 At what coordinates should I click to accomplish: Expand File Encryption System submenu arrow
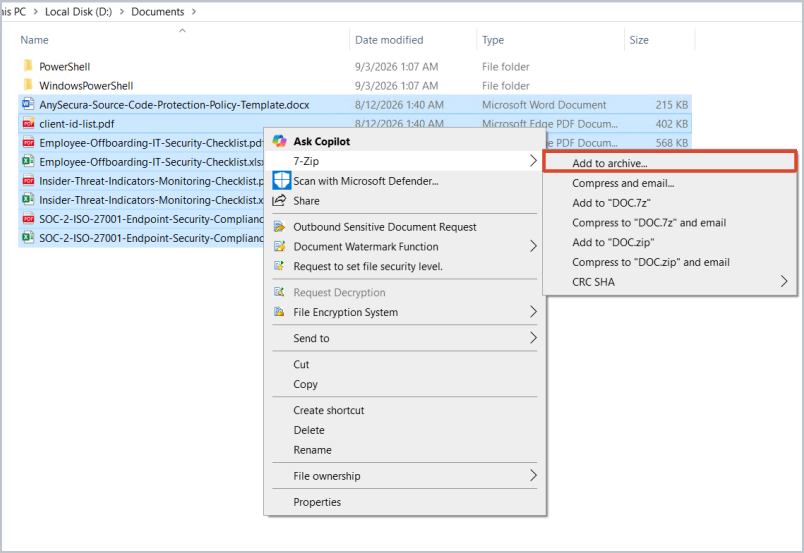click(533, 312)
